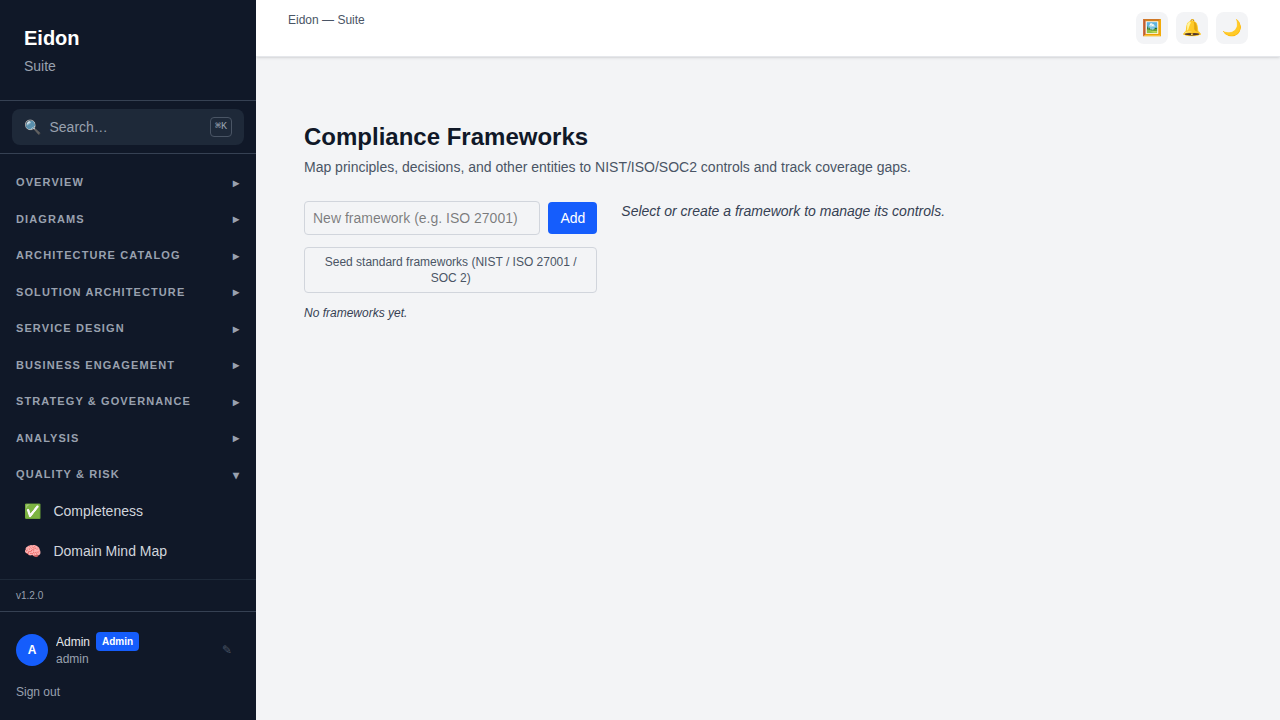Click the Eidon title in sidebar
This screenshot has height=720, width=1280.
pos(52,38)
